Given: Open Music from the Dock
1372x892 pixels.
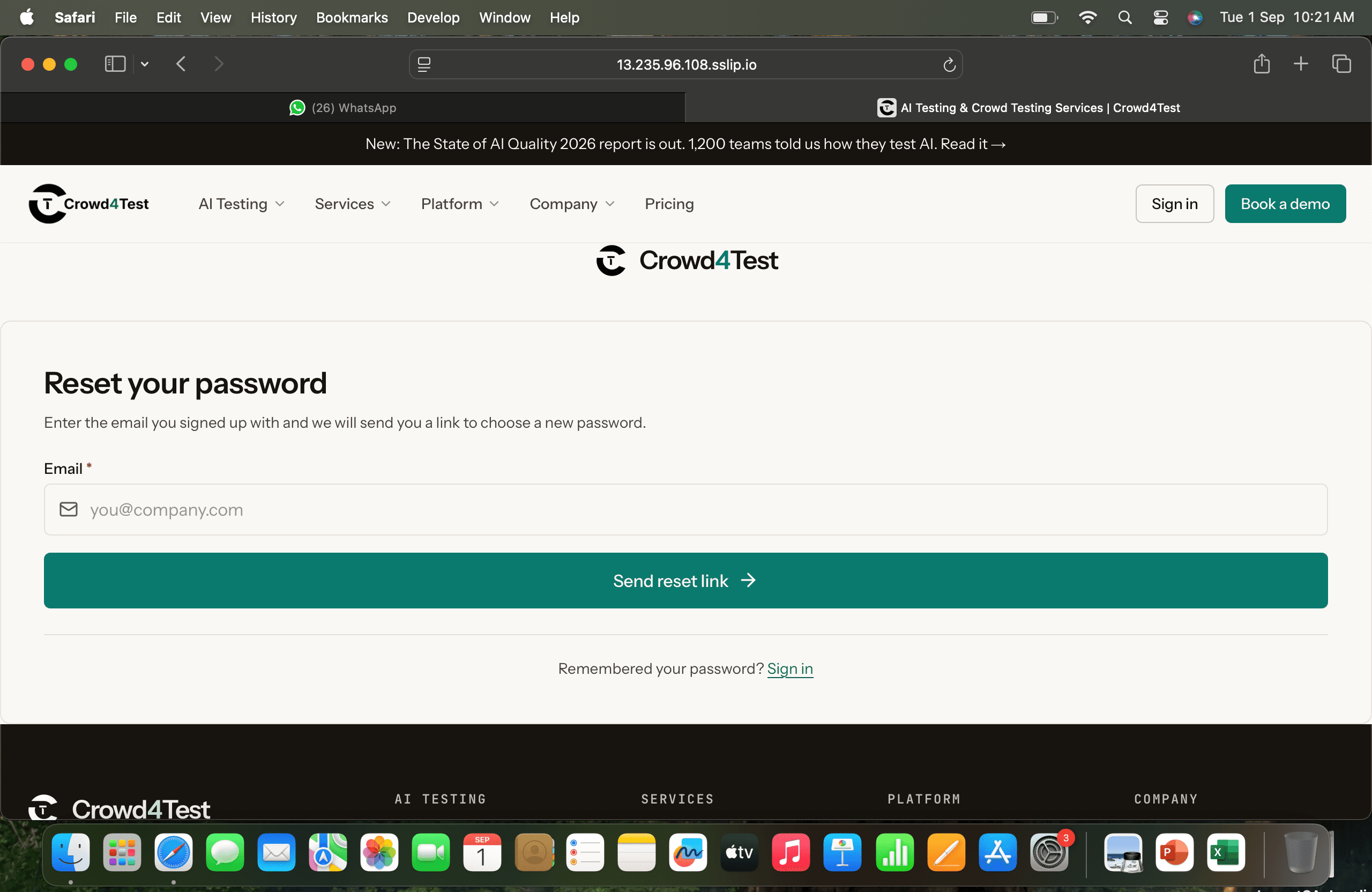Looking at the screenshot, I should (791, 852).
